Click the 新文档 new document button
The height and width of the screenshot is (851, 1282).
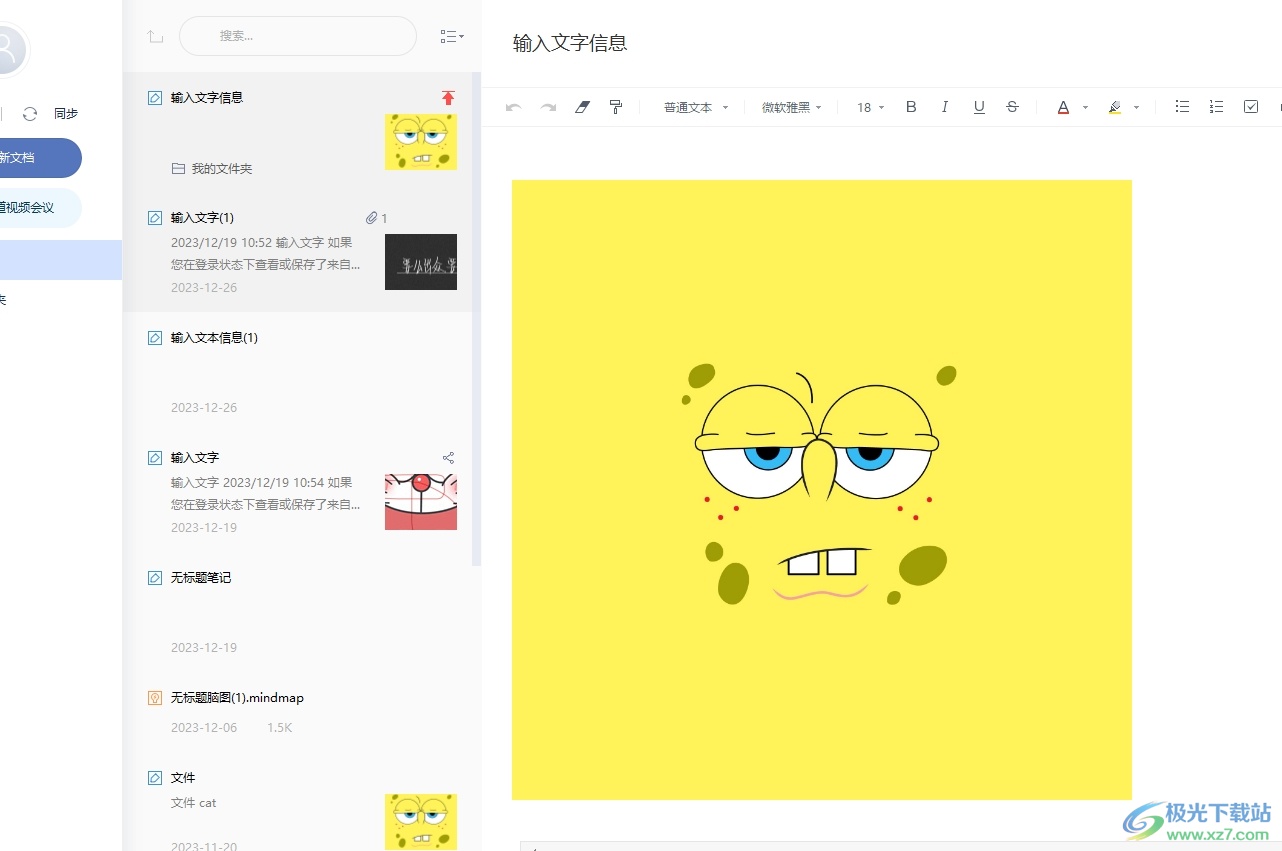[40, 158]
